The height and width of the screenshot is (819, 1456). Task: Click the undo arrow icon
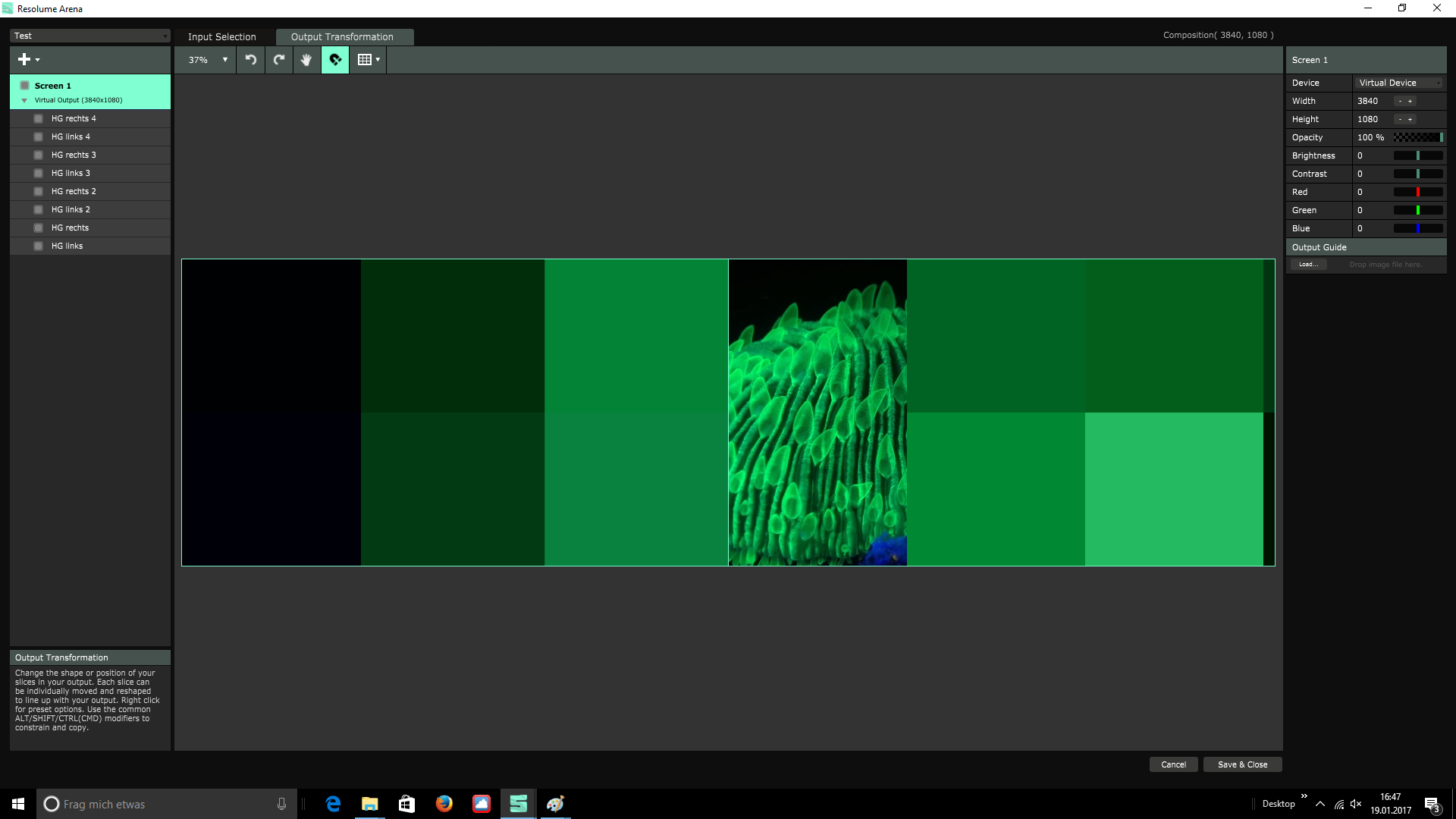pos(251,60)
